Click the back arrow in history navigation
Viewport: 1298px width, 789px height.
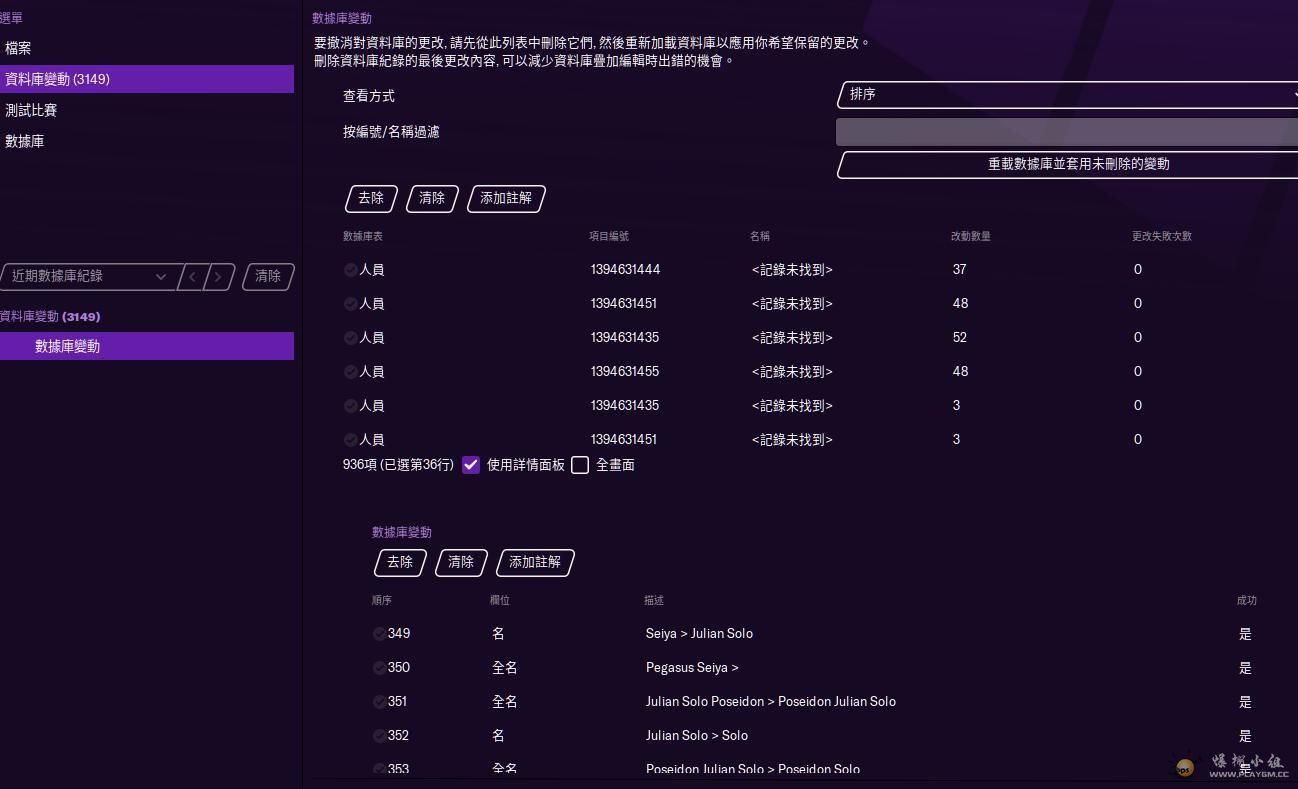[192, 277]
